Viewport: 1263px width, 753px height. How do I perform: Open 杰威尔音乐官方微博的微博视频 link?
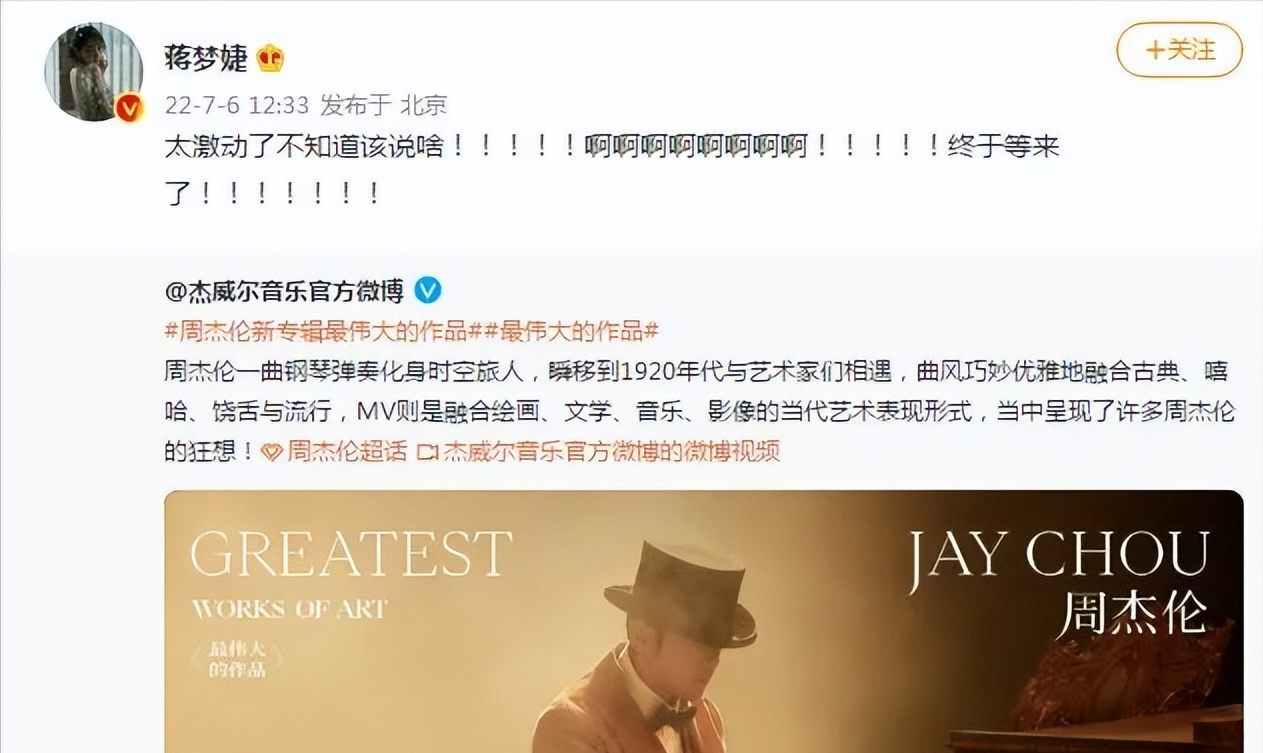(610, 452)
